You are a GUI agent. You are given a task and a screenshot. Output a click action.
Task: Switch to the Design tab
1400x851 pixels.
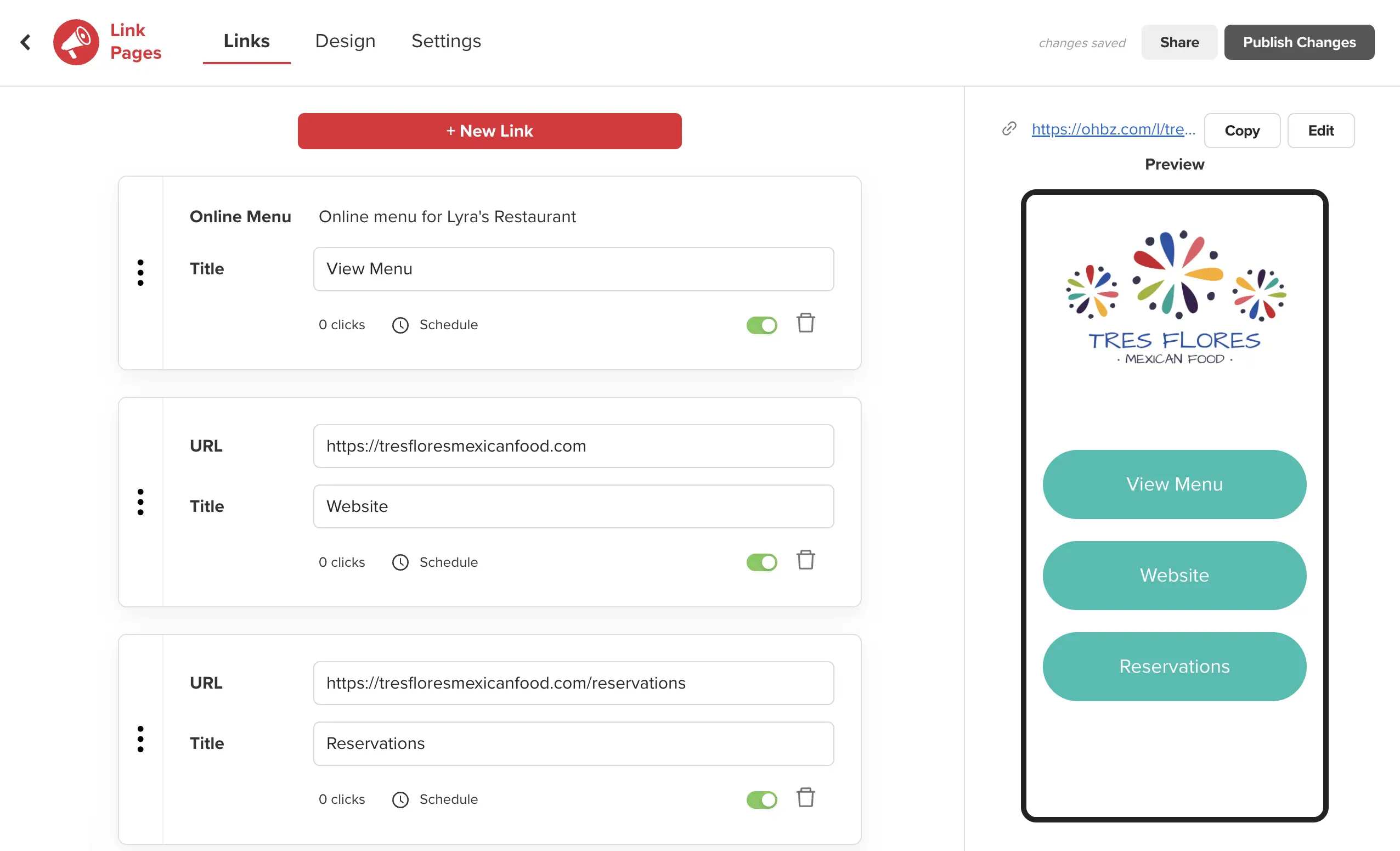tap(345, 41)
